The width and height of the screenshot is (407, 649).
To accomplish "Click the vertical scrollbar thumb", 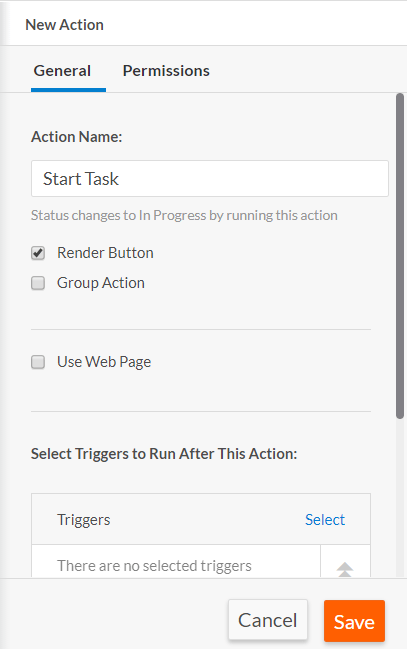I will click(400, 256).
